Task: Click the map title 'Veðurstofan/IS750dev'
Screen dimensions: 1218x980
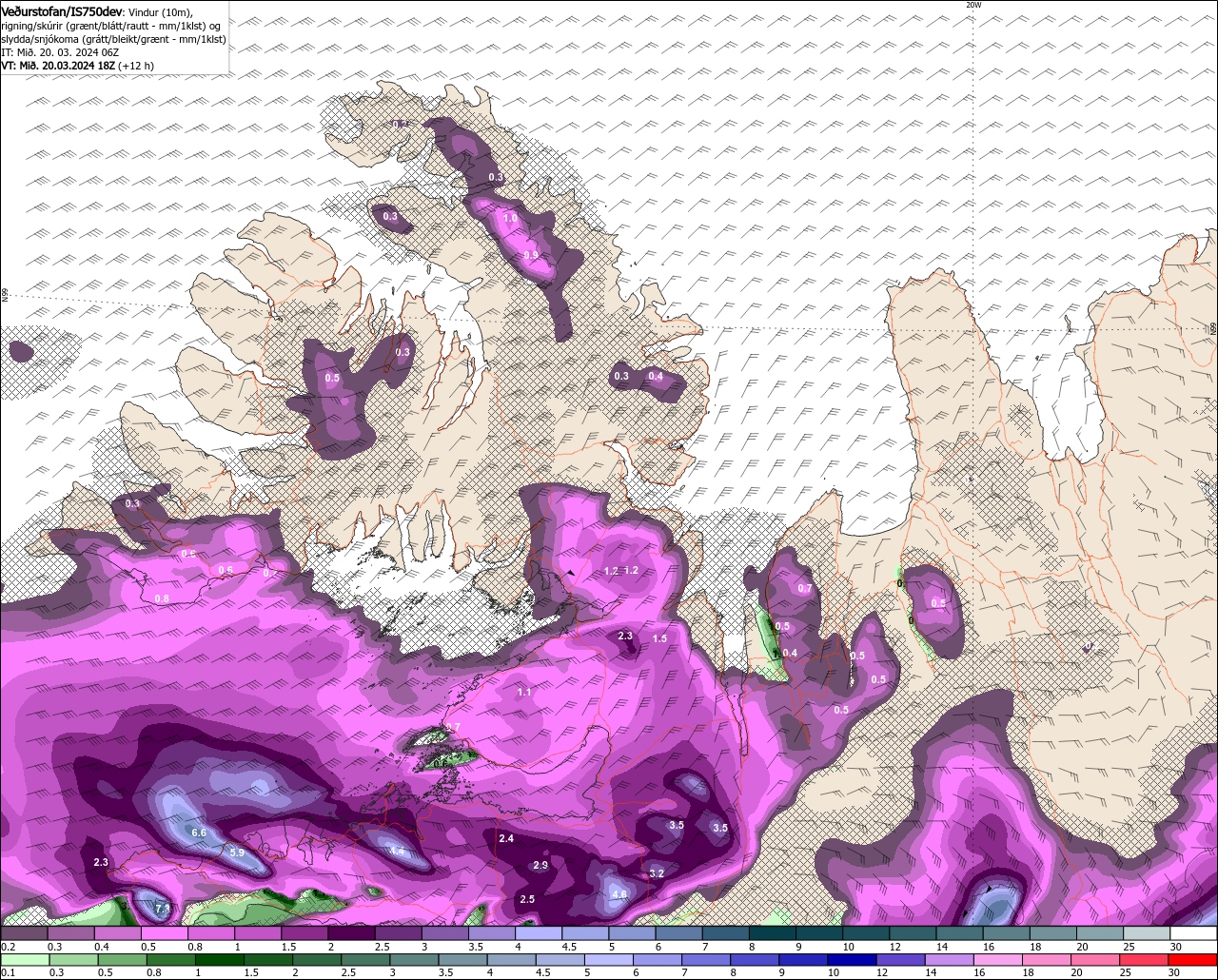Action: pos(62,10)
